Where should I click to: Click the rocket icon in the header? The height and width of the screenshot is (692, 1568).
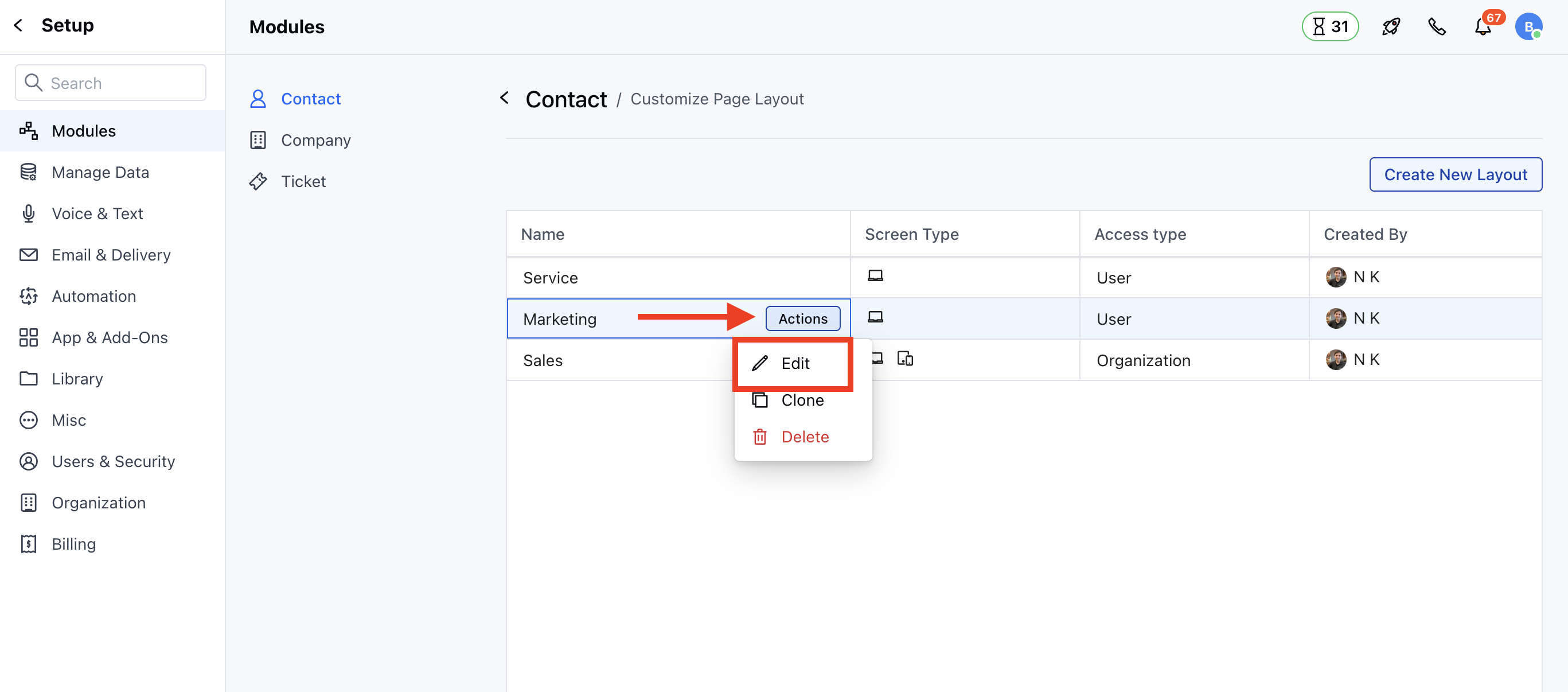point(1391,27)
